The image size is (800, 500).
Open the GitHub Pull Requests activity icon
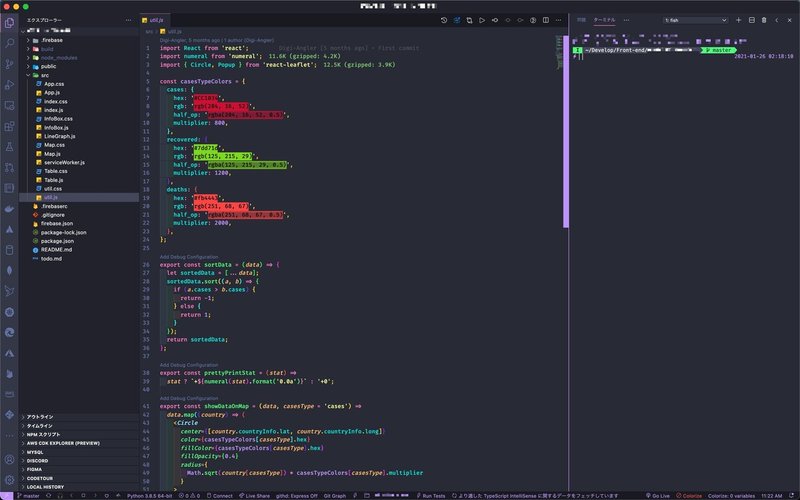click(9, 167)
